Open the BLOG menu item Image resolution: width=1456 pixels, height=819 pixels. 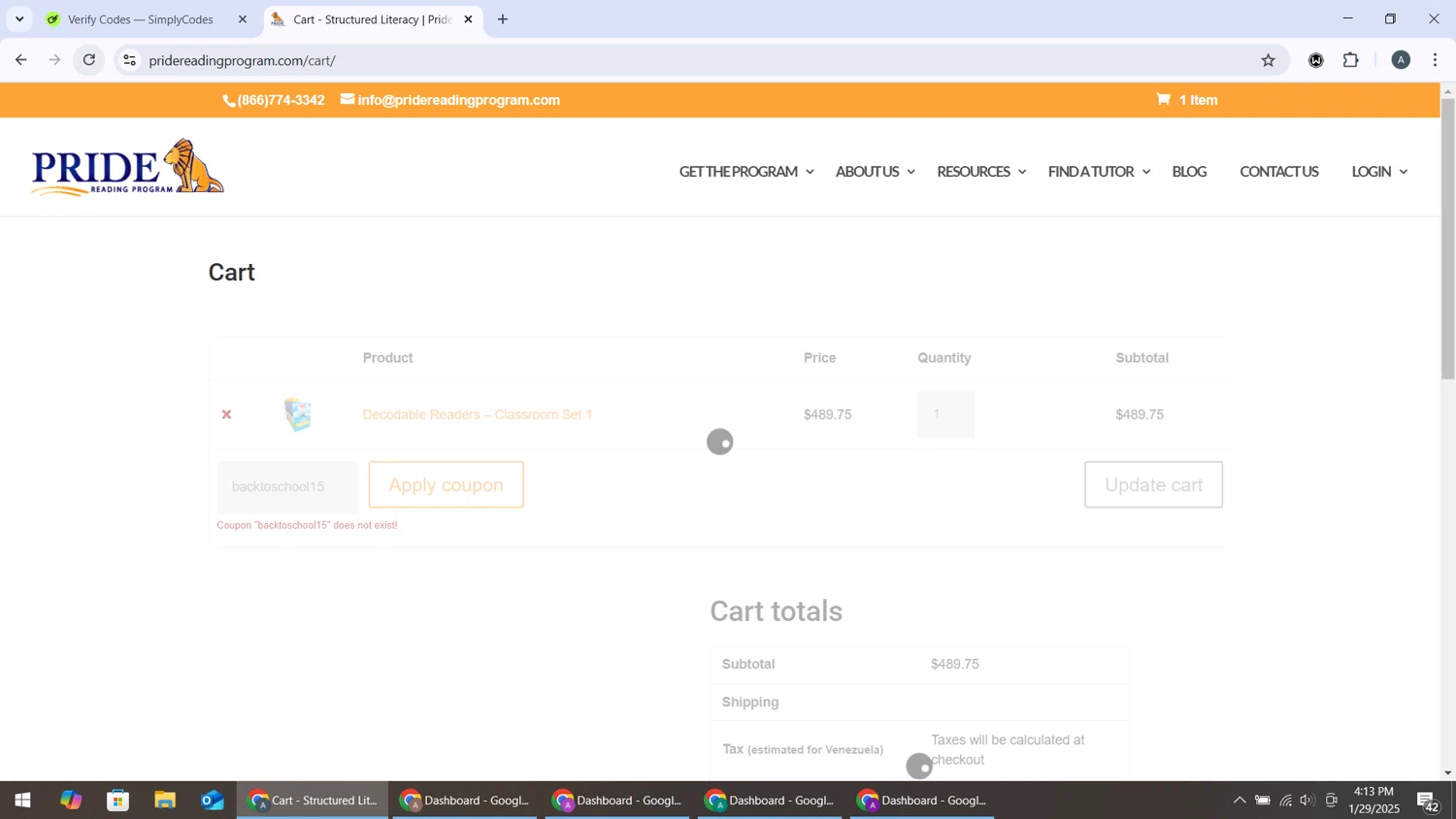pos(1189,172)
